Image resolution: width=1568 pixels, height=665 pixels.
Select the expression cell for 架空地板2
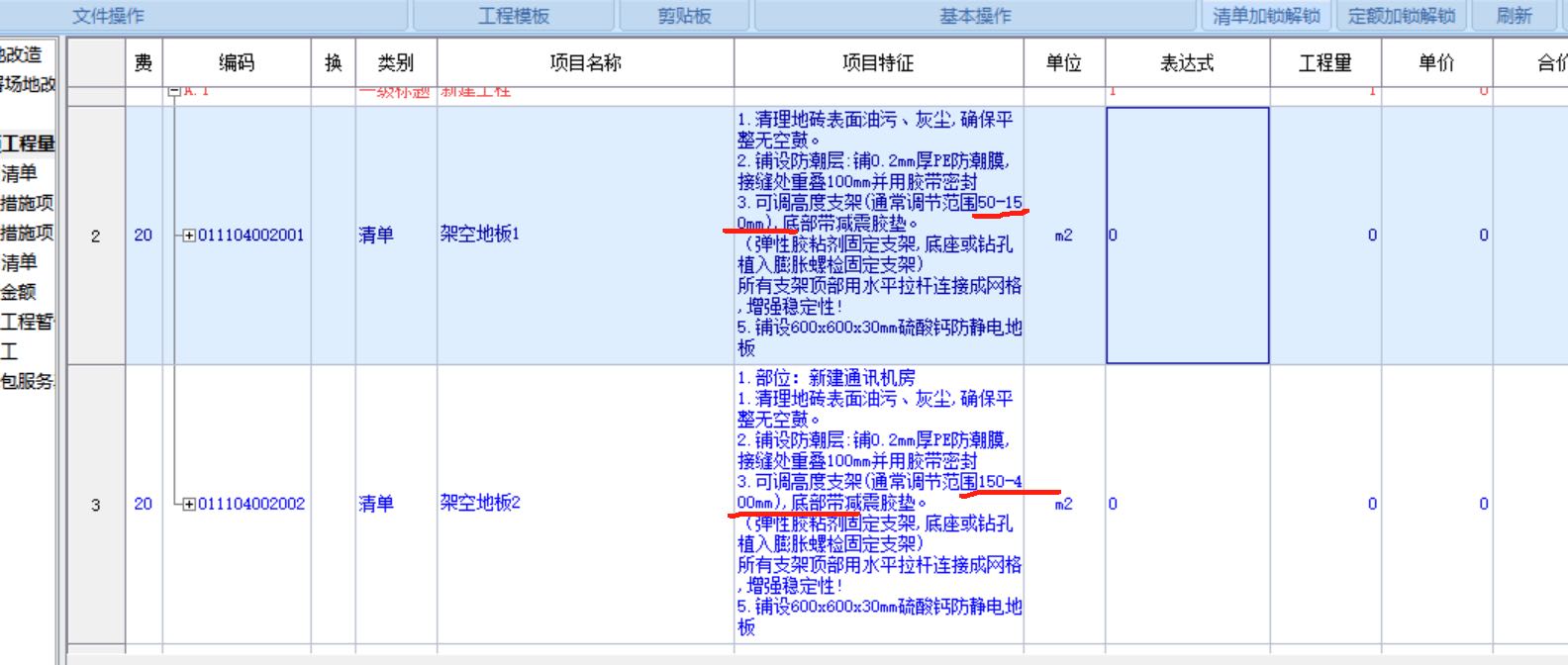[x=1187, y=504]
